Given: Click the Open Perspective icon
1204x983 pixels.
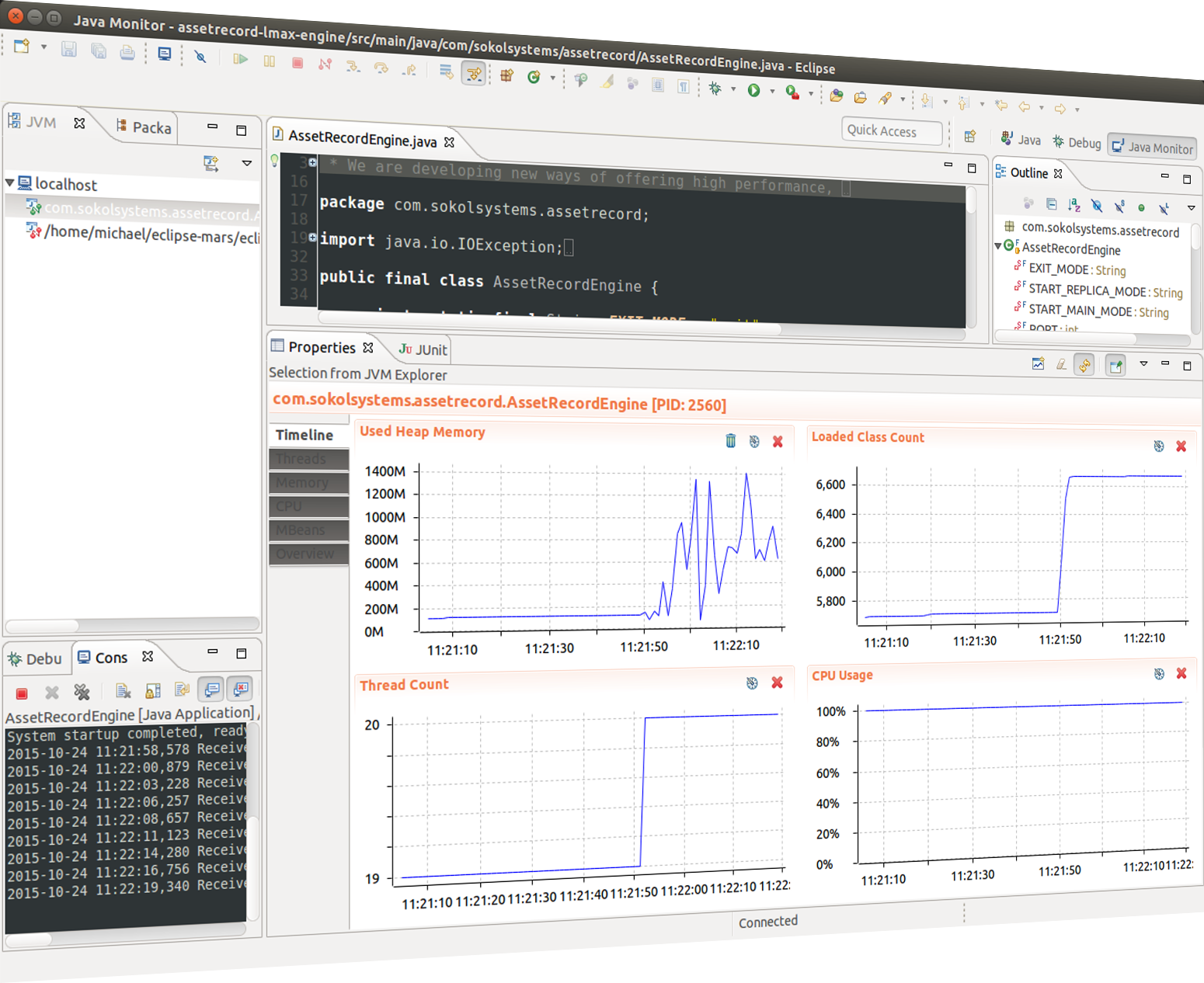Looking at the screenshot, I should coord(970,137).
